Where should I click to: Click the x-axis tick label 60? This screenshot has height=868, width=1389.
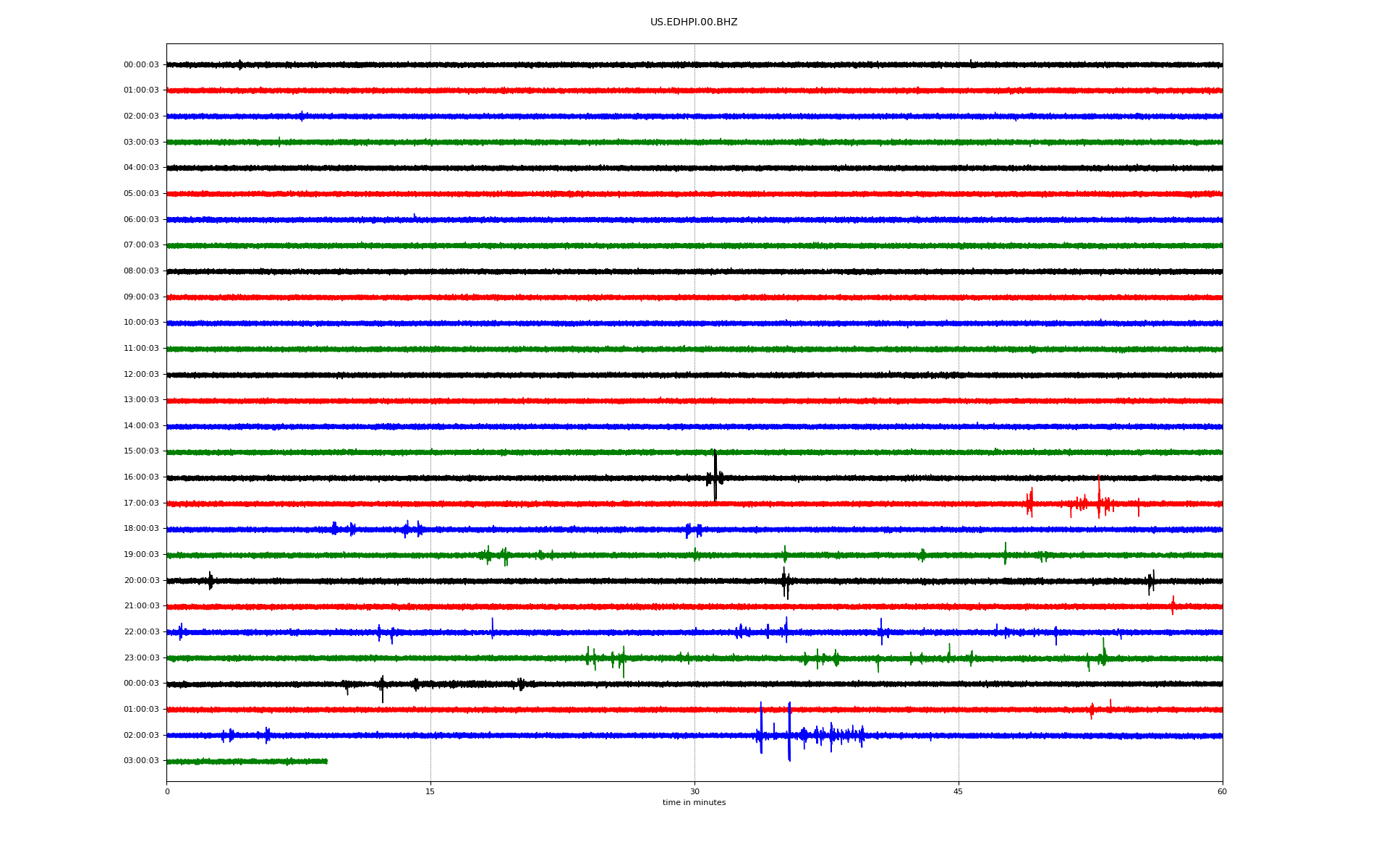[x=1222, y=791]
